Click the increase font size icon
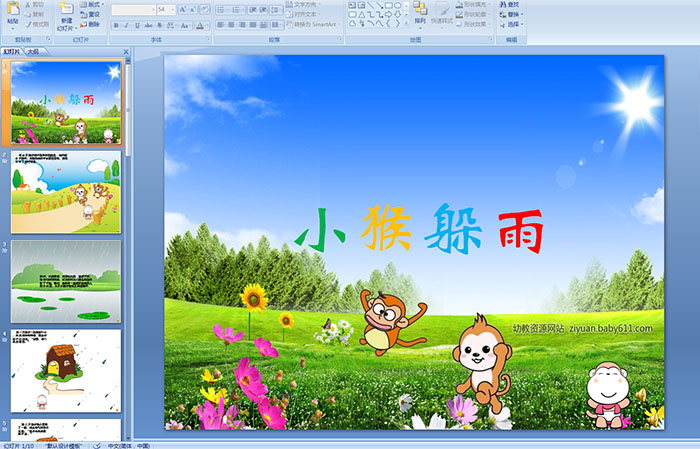Screen dimensions: 700x449 [x=184, y=9]
